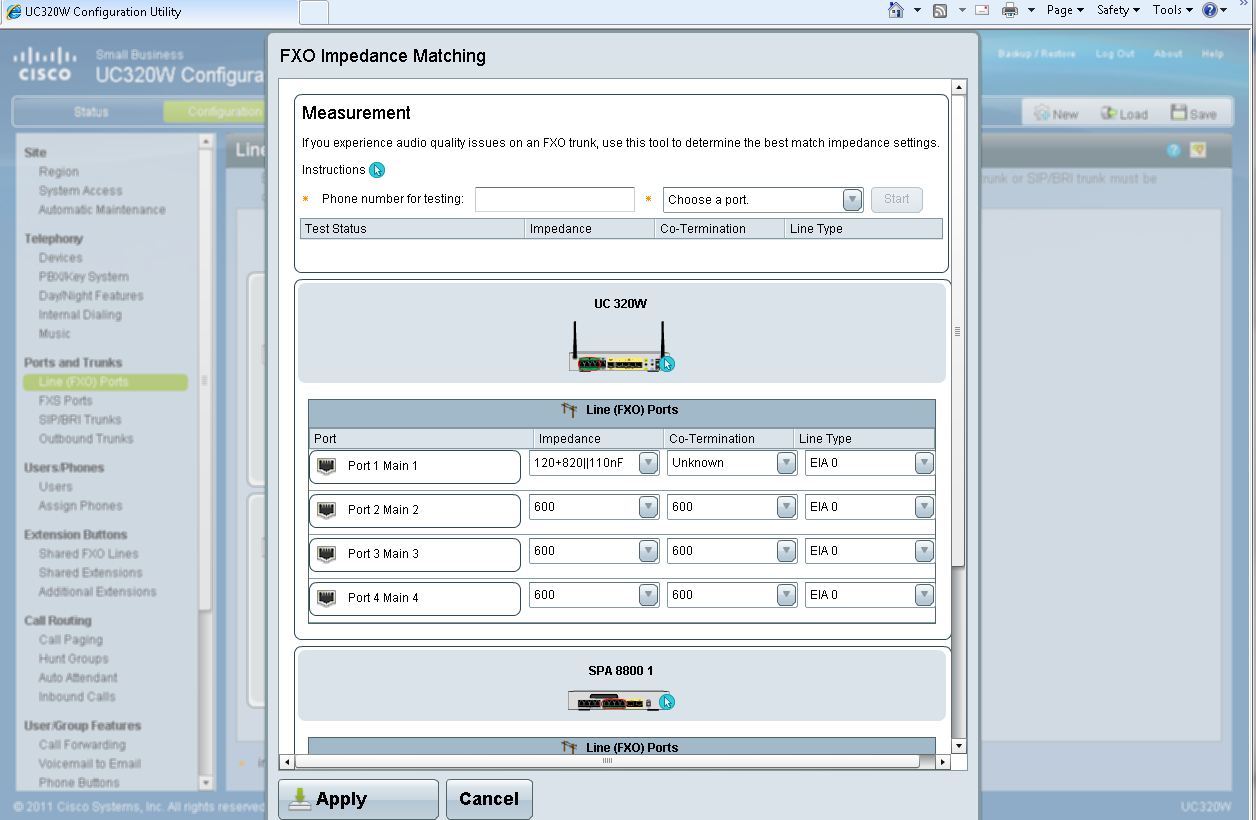The width and height of the screenshot is (1256, 820).
Task: Open Port 2 Line Type dropdown
Action: [x=924, y=507]
